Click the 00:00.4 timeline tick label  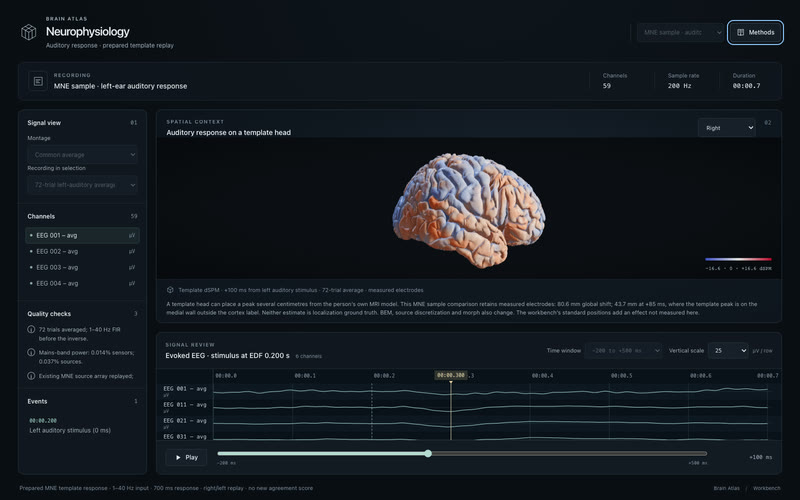tap(542, 376)
